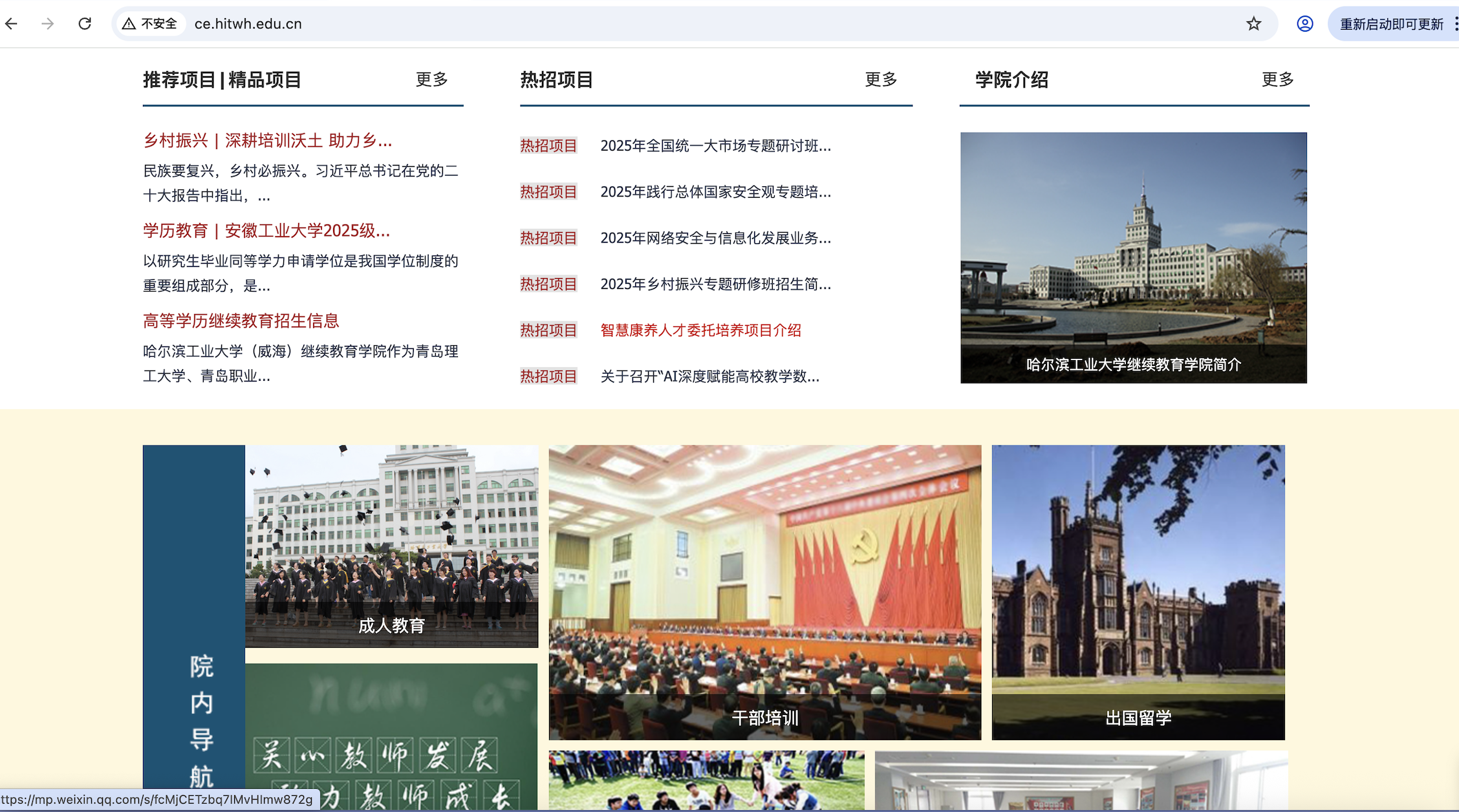Click the browser forward arrow
Image resolution: width=1459 pixels, height=812 pixels.
click(x=48, y=24)
